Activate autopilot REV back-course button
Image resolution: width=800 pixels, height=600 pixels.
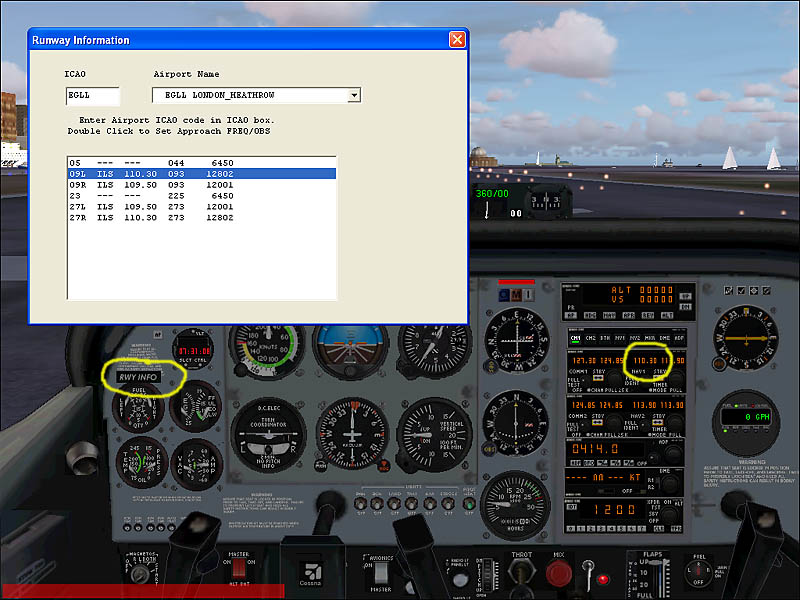tap(648, 316)
